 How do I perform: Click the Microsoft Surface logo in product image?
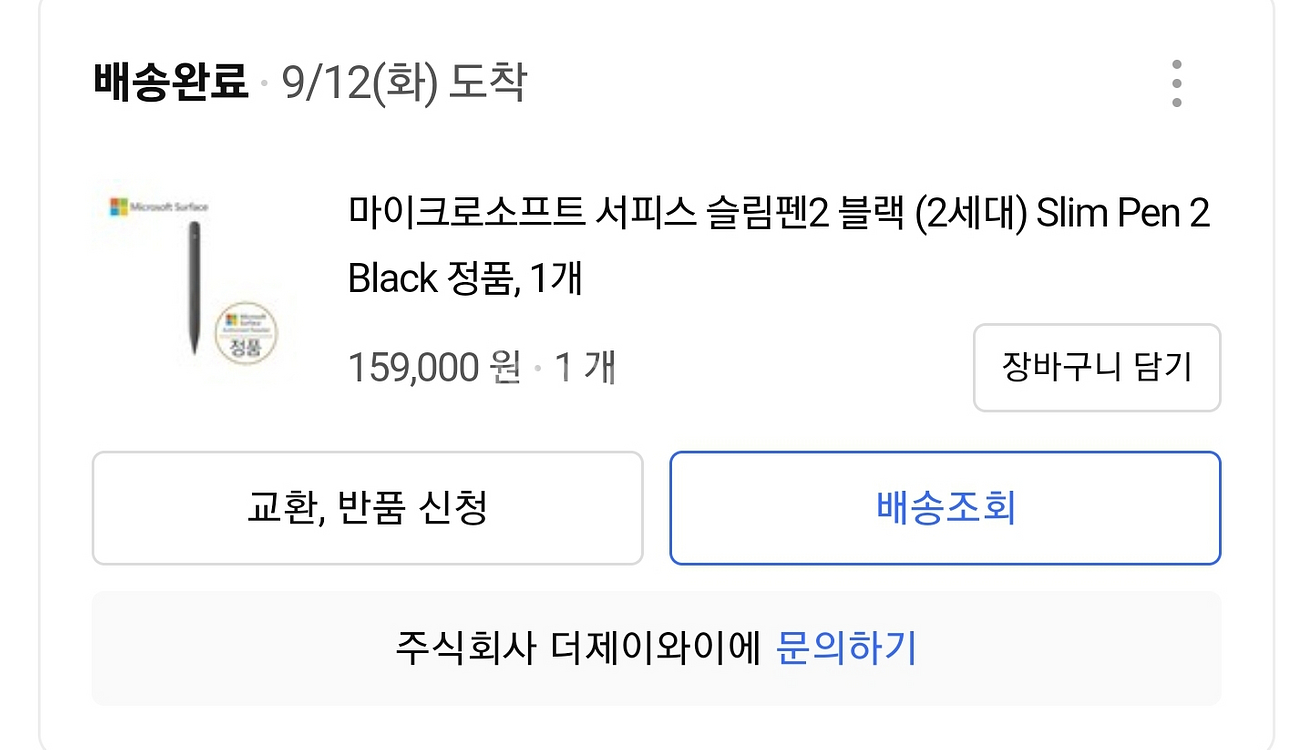160,206
